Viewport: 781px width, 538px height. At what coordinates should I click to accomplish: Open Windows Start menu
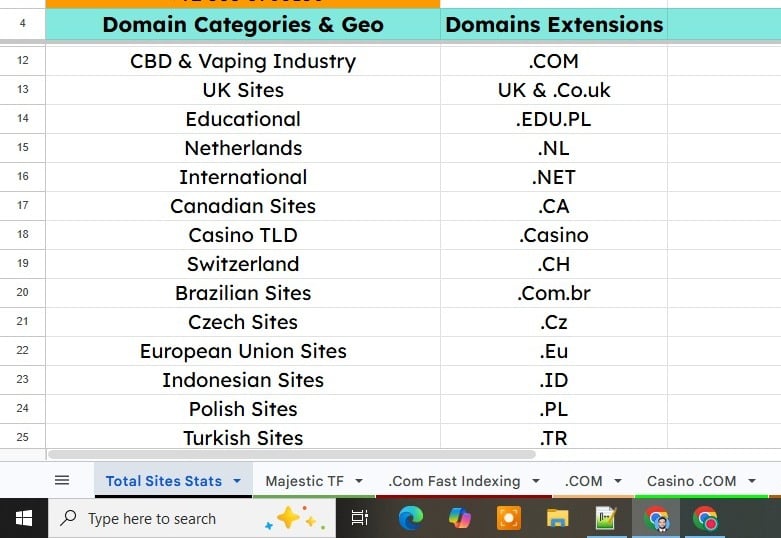23,518
